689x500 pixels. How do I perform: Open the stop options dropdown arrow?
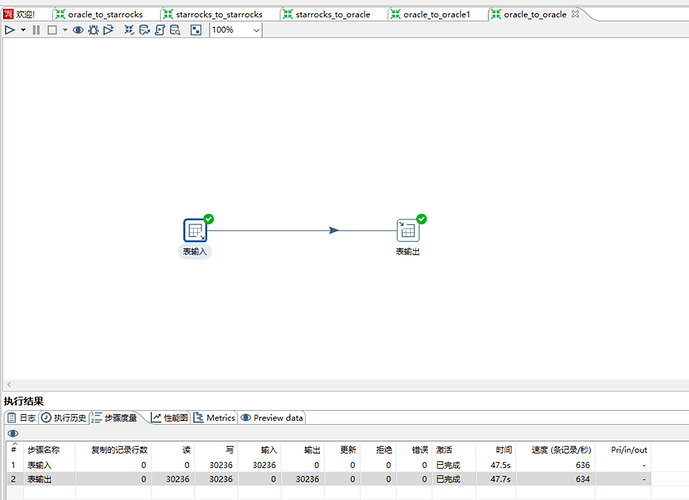tap(64, 30)
